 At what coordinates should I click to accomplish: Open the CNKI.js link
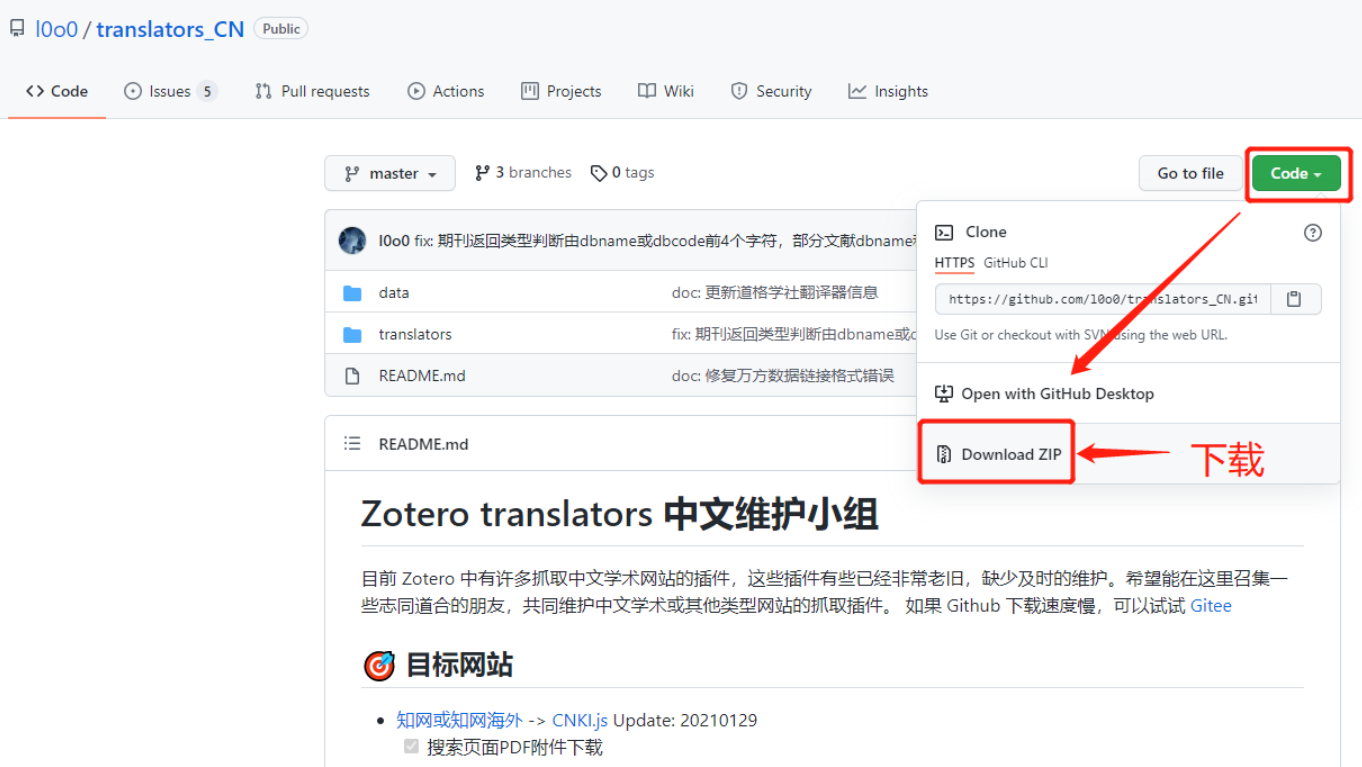click(580, 720)
